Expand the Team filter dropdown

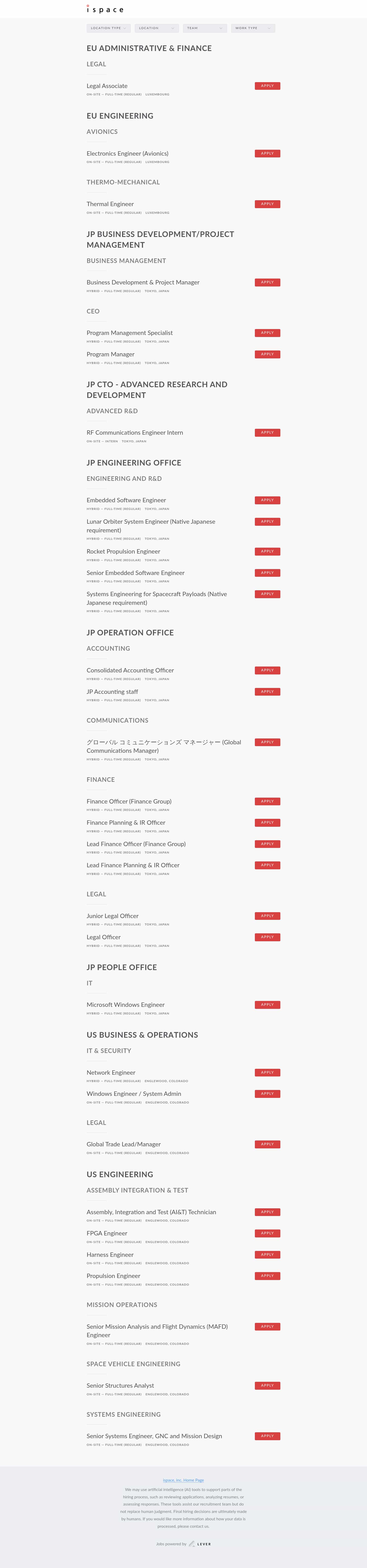[204, 28]
